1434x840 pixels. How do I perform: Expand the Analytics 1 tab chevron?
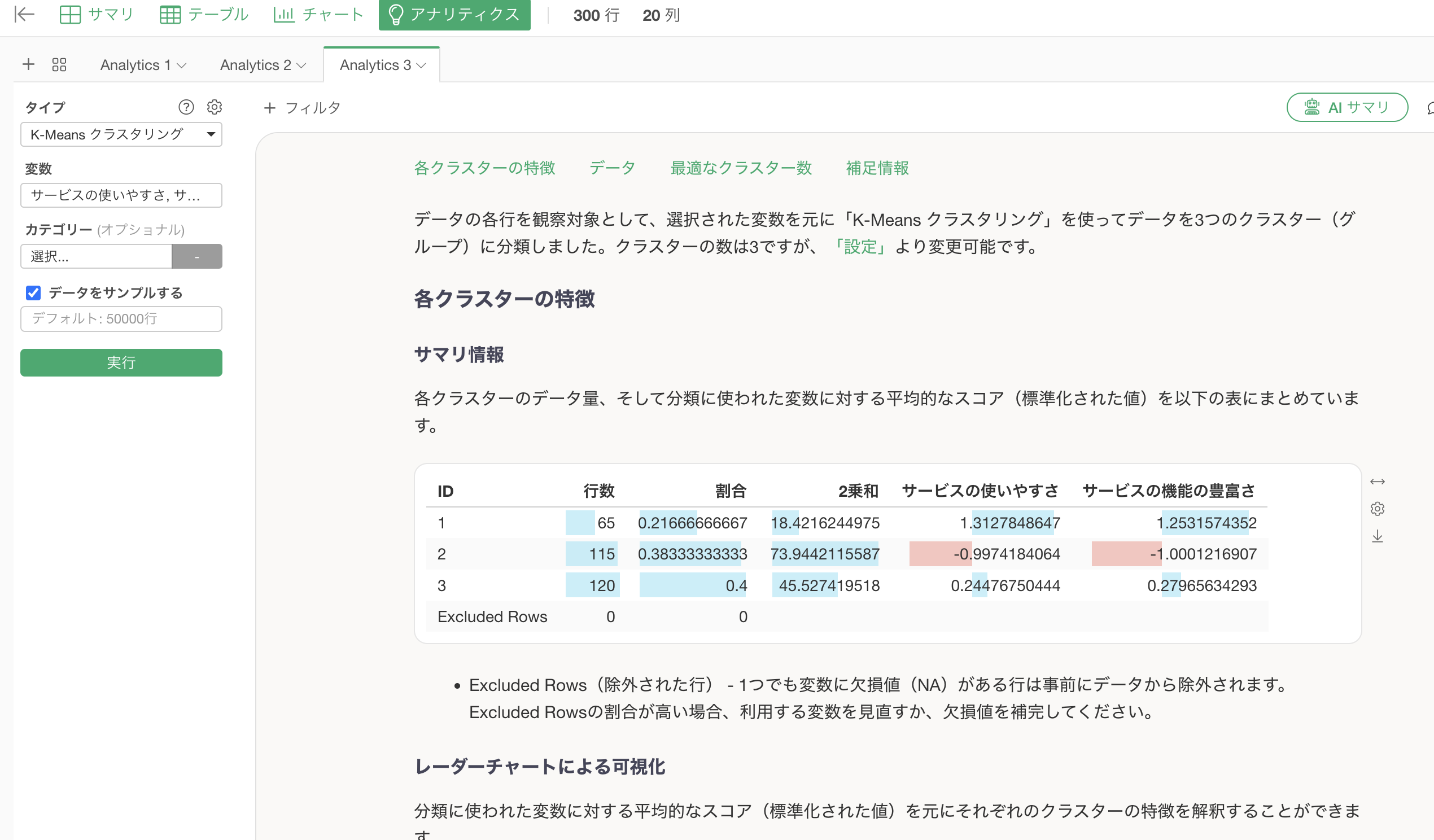click(182, 65)
